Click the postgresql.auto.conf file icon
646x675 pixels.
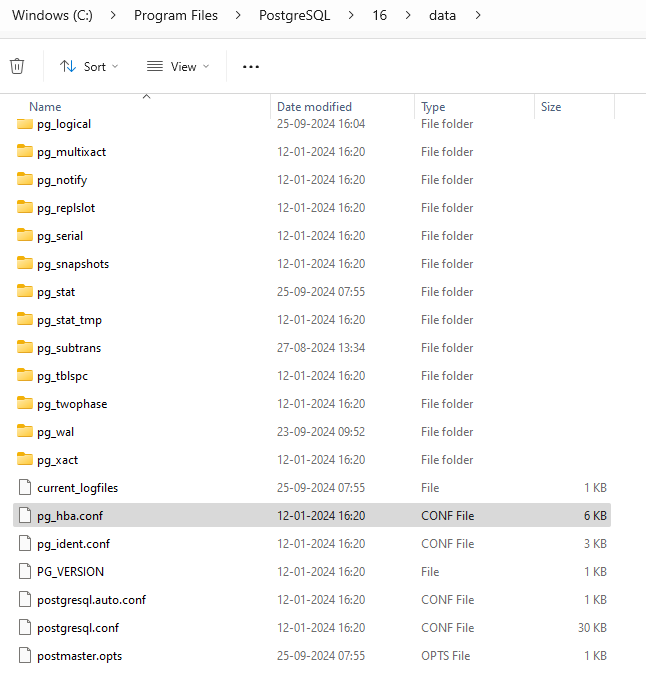tap(25, 599)
